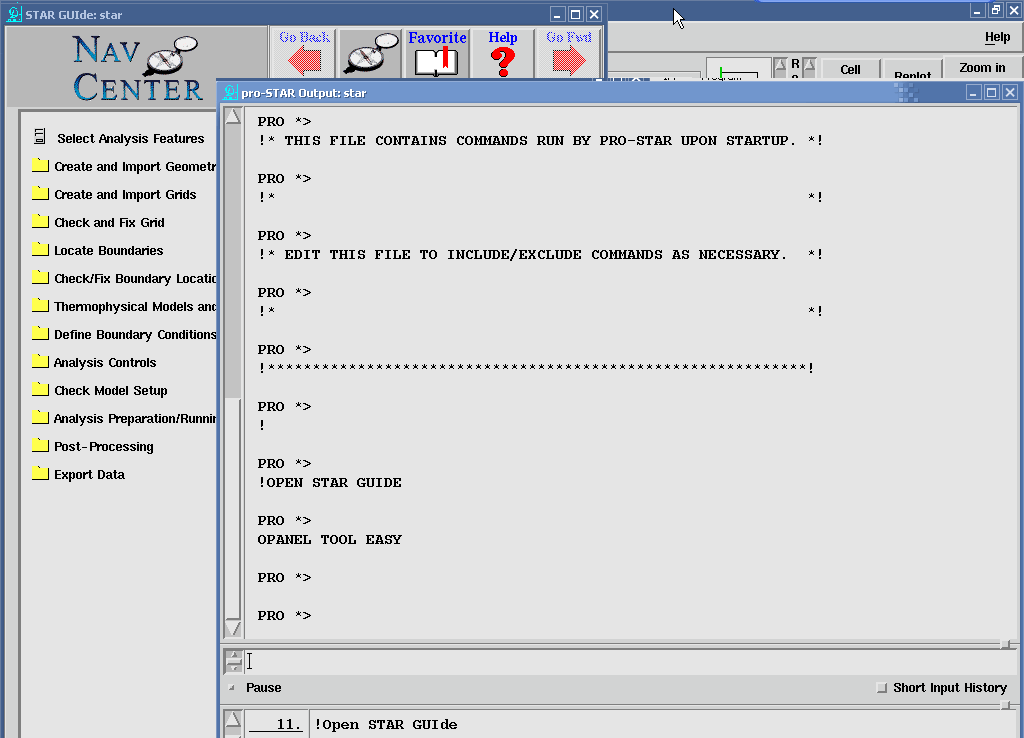Open the Create and Import Geometry folder
1024x738 pixels.
coord(40,165)
